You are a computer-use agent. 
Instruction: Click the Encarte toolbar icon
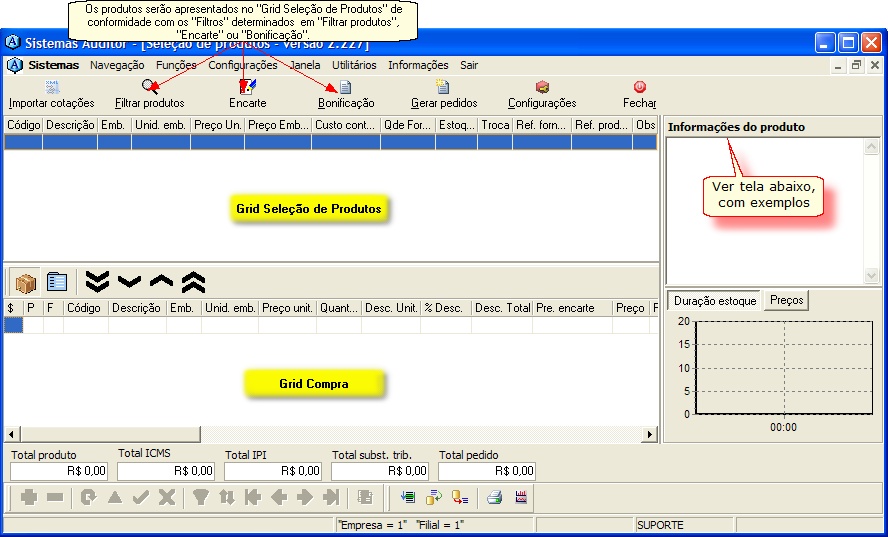(247, 88)
